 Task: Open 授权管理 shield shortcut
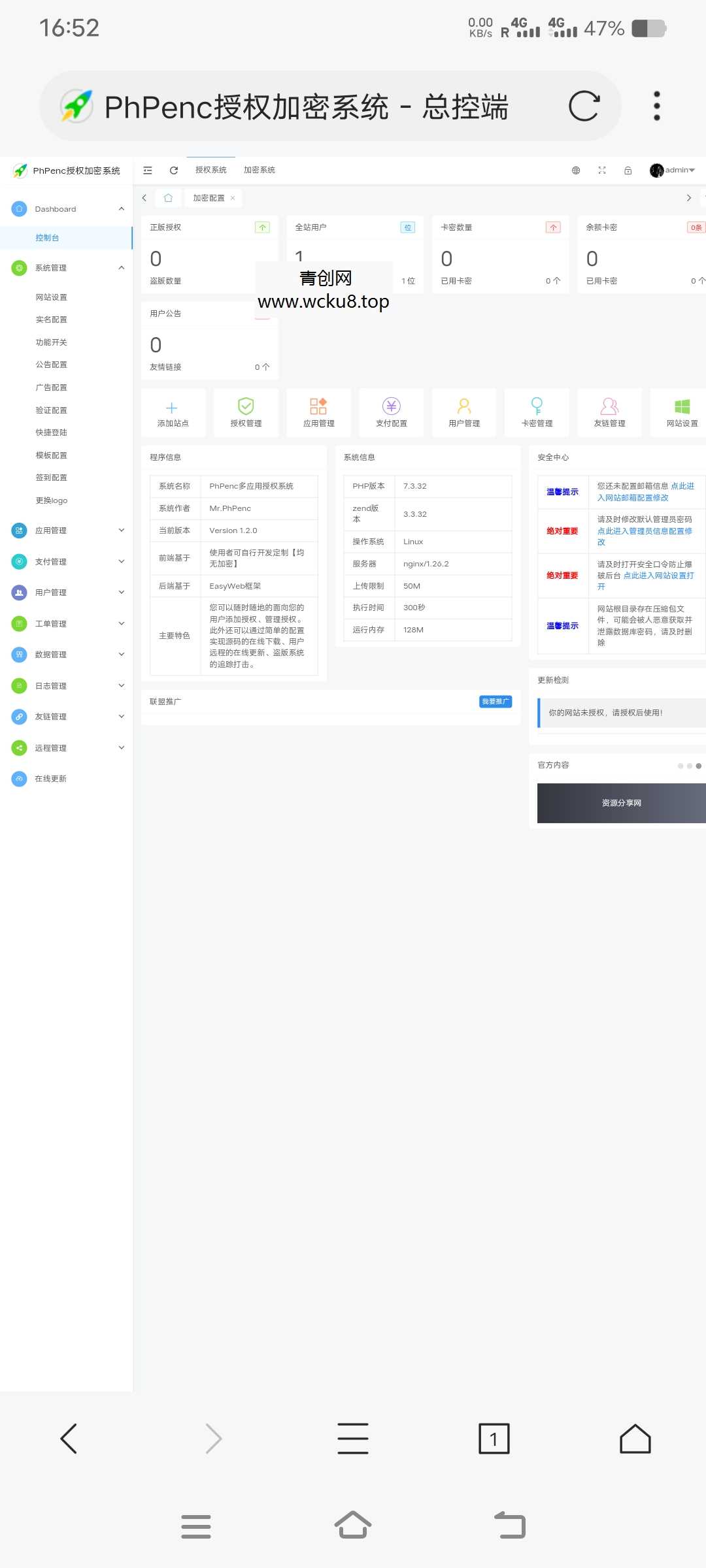[x=246, y=413]
